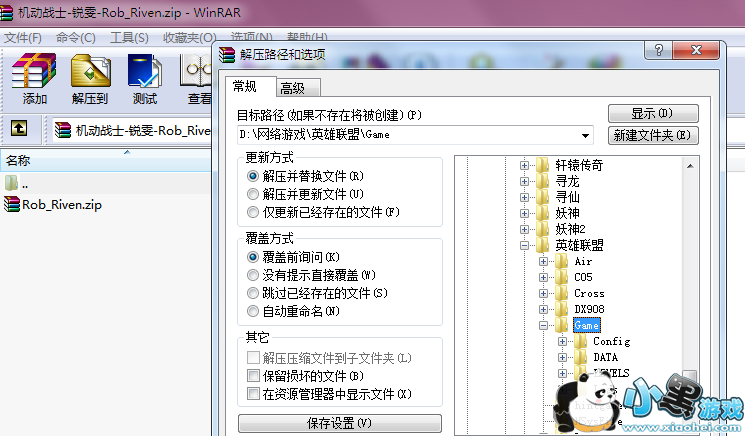Screen dimensions: 745x436
Task: Open the 收藏夹(O) menu
Action: coord(190,38)
